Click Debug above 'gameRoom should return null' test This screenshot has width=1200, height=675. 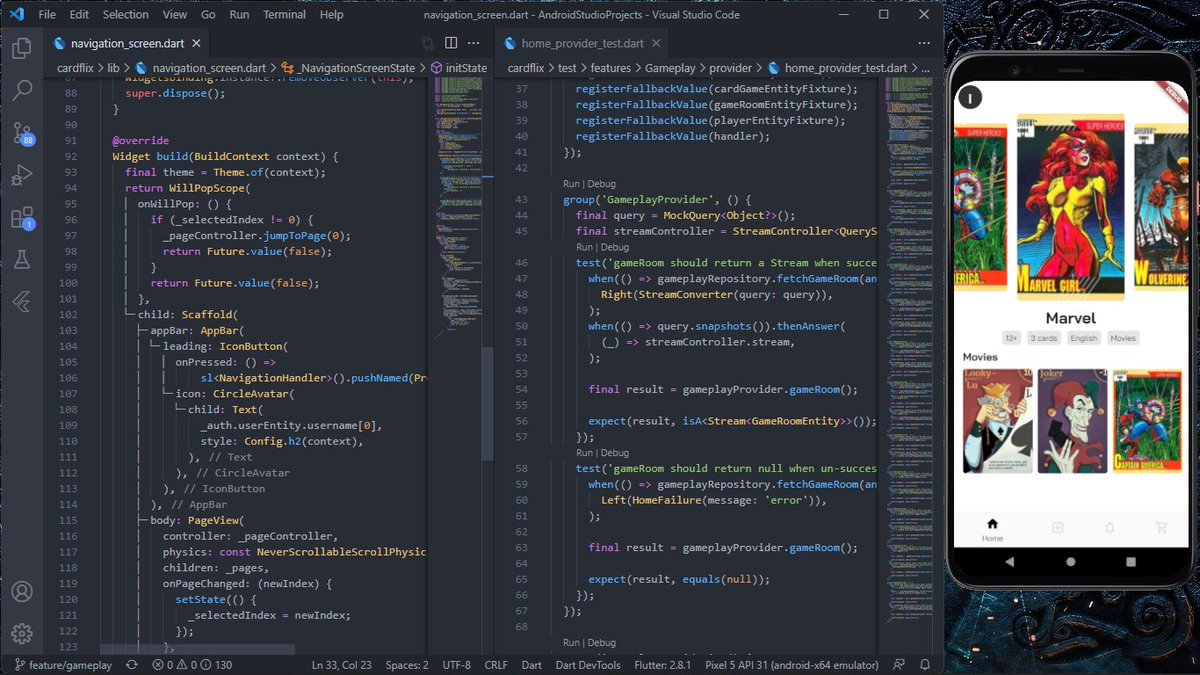(x=615, y=452)
